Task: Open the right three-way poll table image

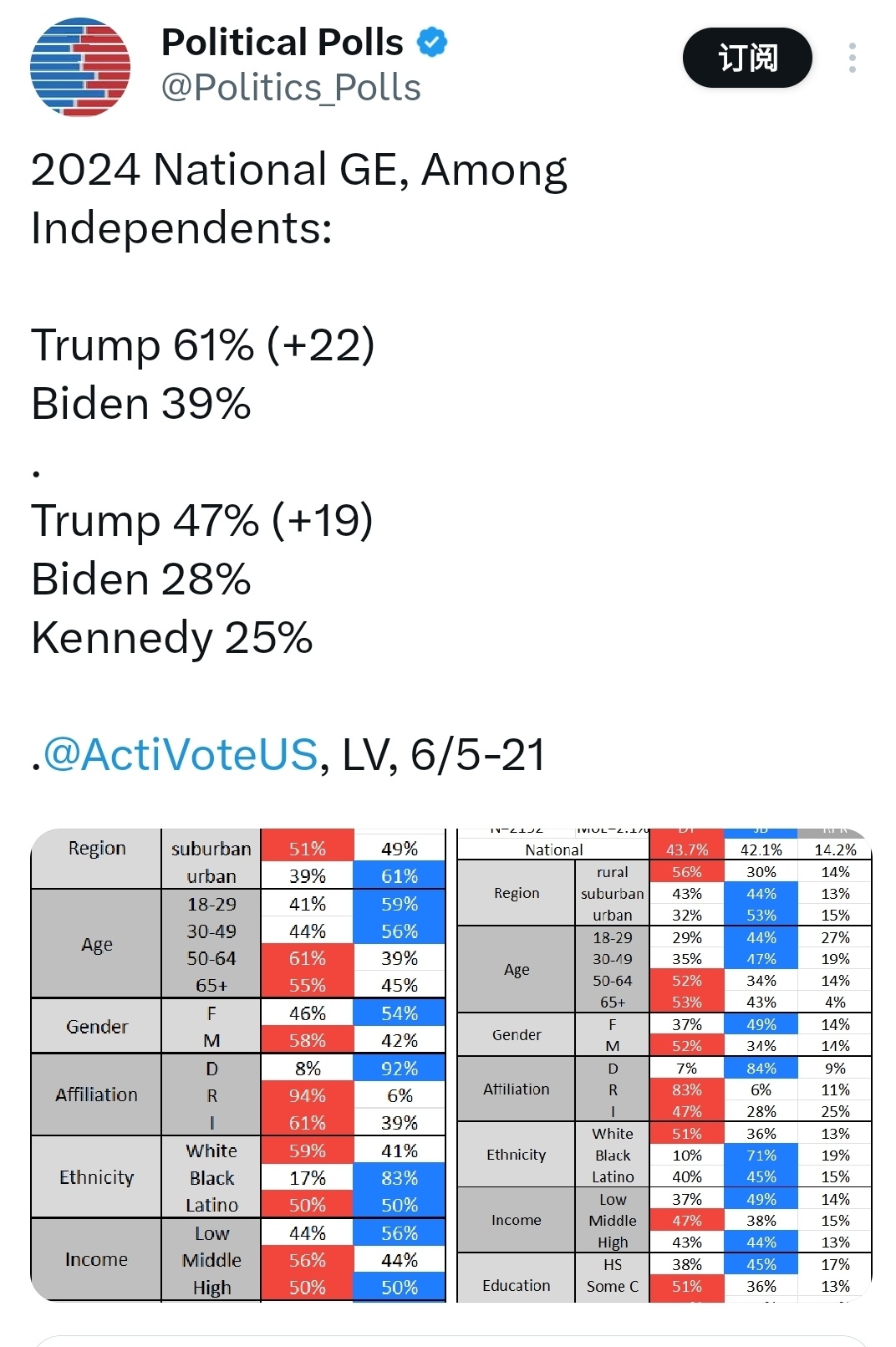Action: pos(664,1064)
